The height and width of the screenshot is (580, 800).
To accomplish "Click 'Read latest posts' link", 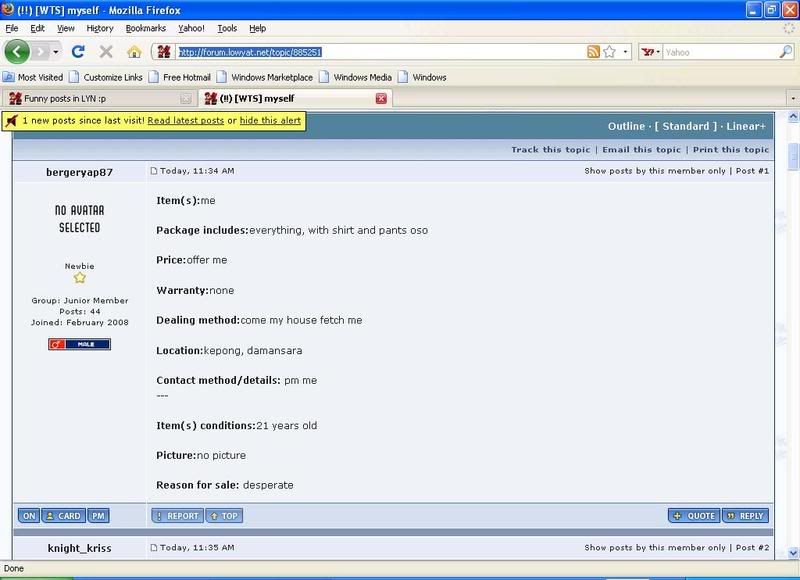I will pos(185,120).
